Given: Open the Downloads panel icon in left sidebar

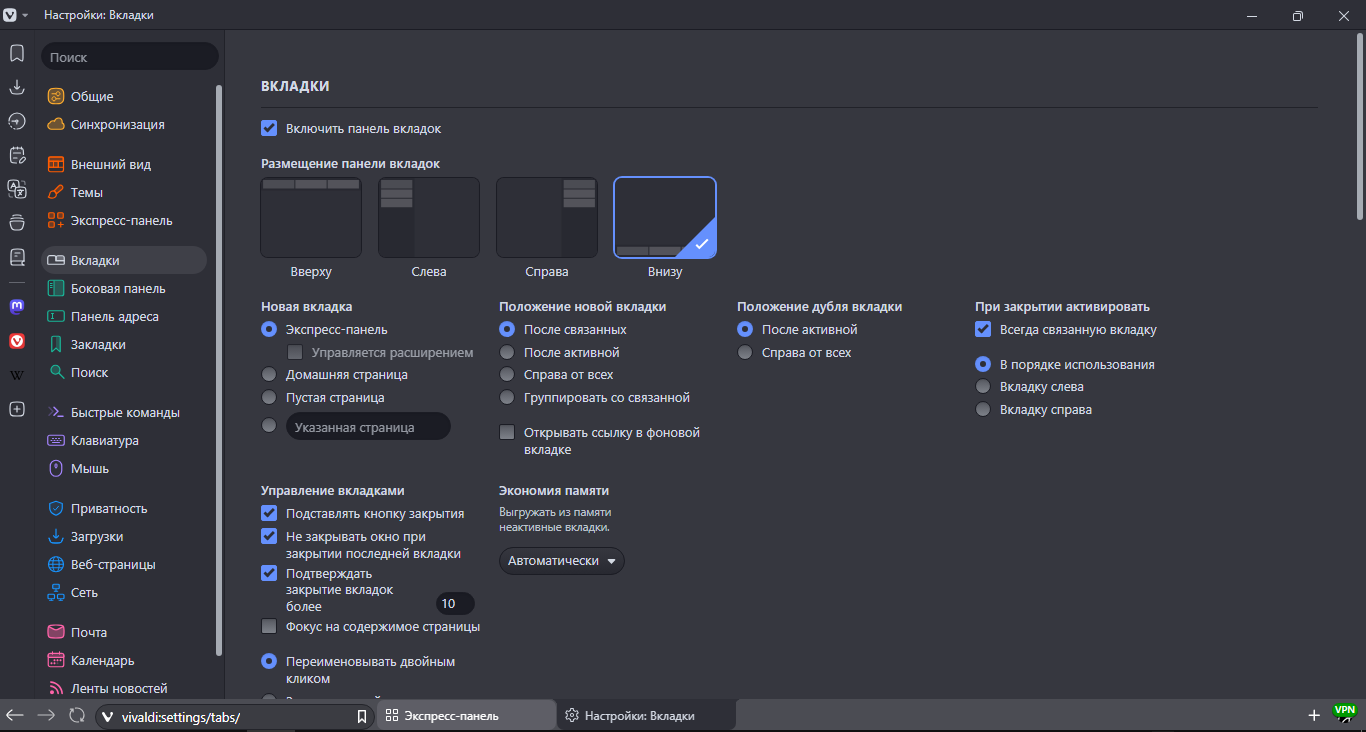Looking at the screenshot, I should tap(17, 87).
